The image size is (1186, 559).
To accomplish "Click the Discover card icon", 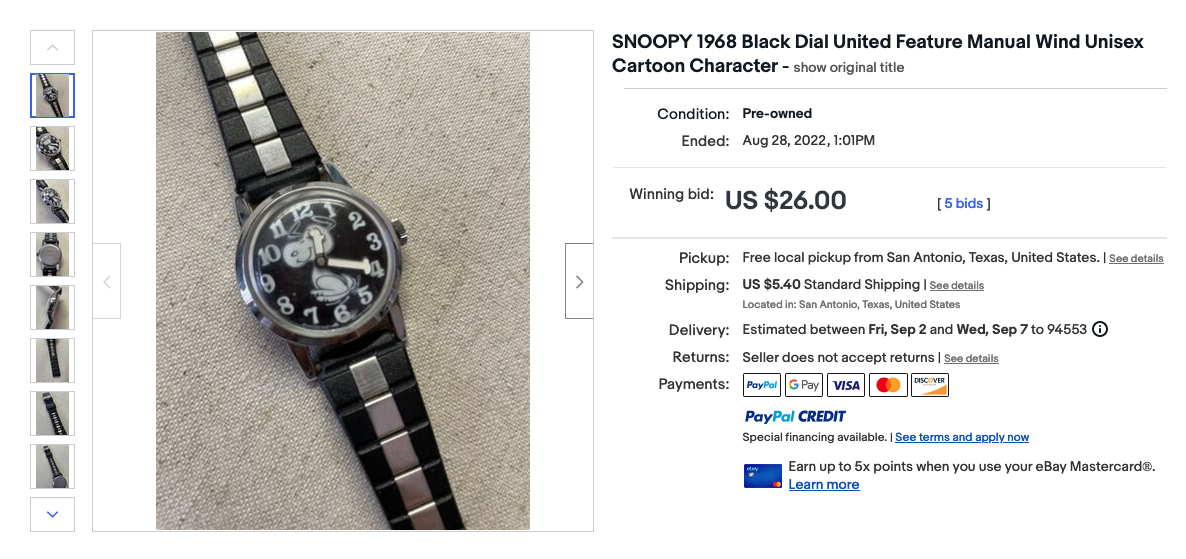I will coord(930,385).
